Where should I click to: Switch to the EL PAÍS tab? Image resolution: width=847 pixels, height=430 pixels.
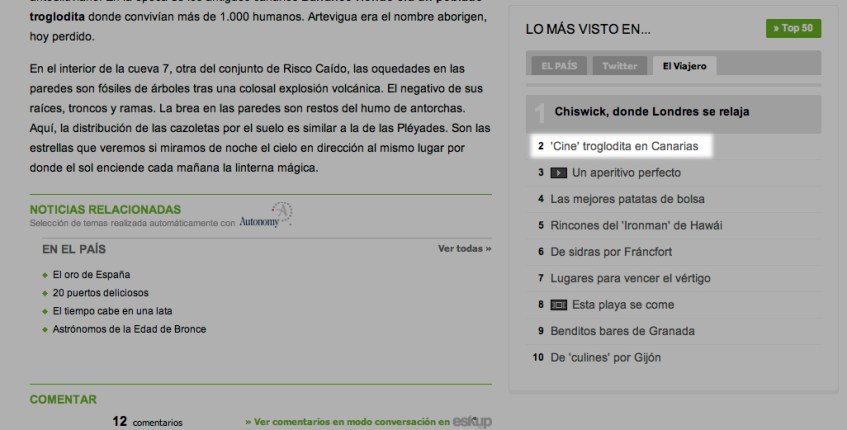pos(559,66)
